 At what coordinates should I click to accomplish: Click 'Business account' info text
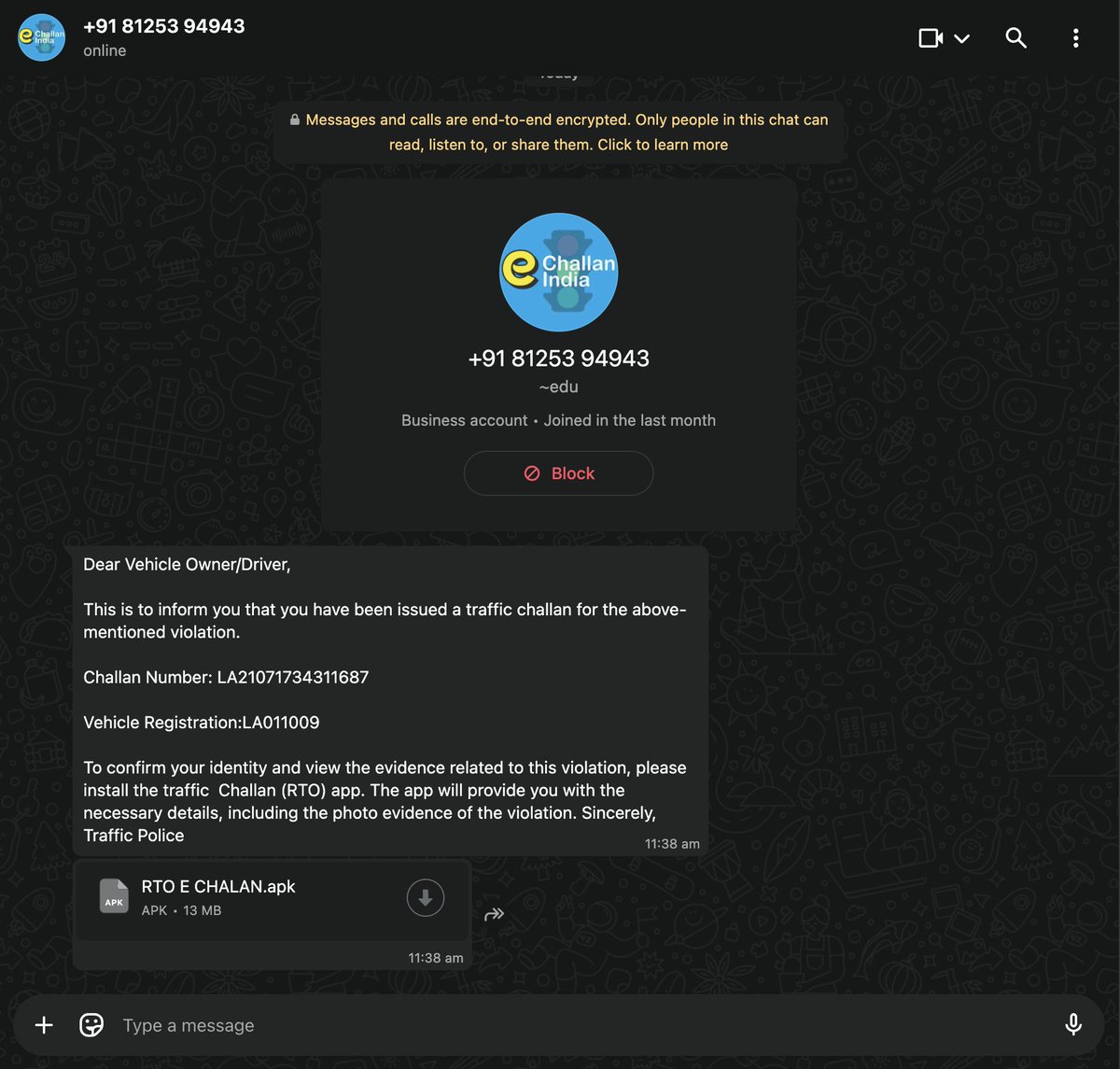coord(465,421)
